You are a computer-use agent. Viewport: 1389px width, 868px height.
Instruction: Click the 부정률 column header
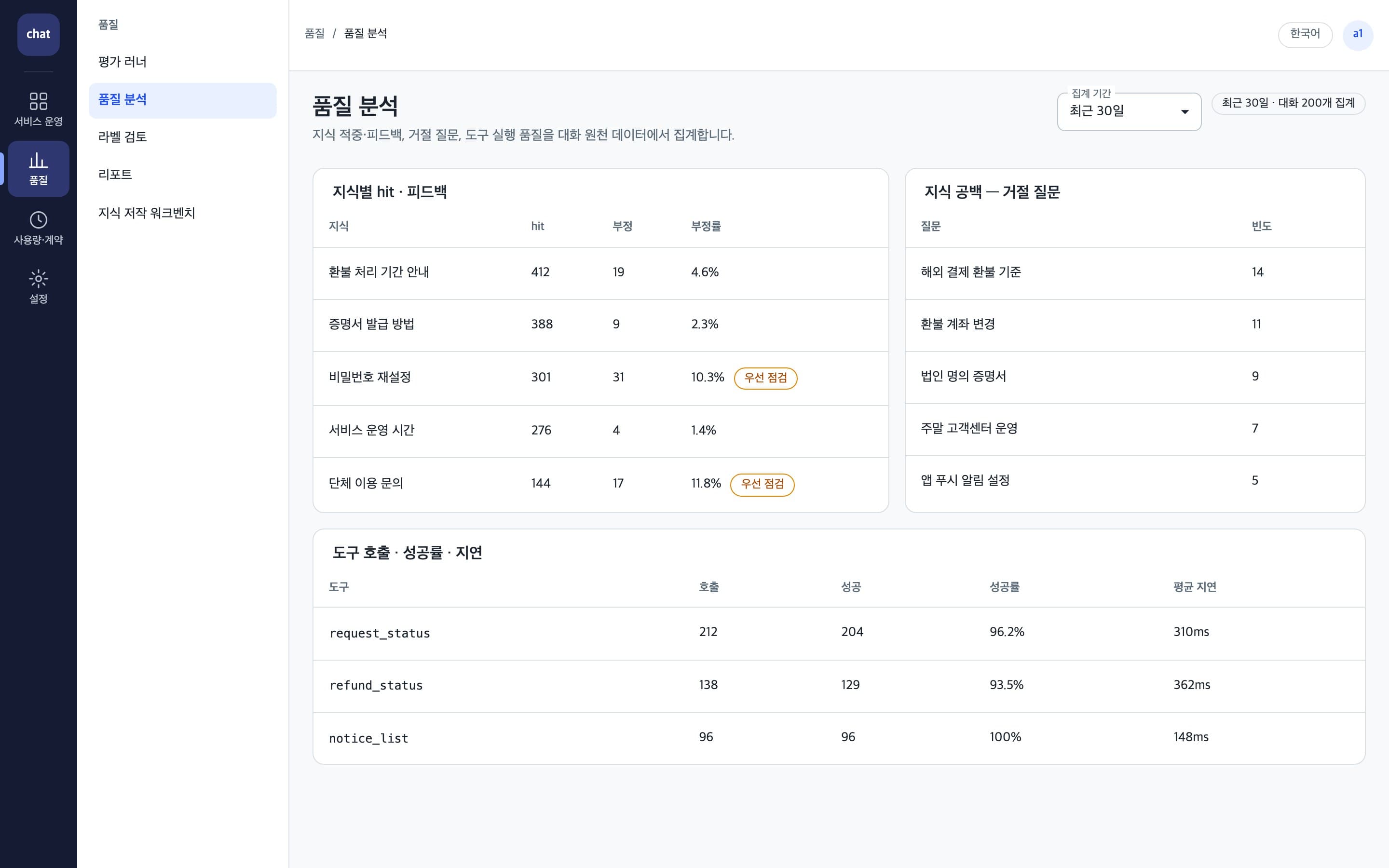click(706, 227)
